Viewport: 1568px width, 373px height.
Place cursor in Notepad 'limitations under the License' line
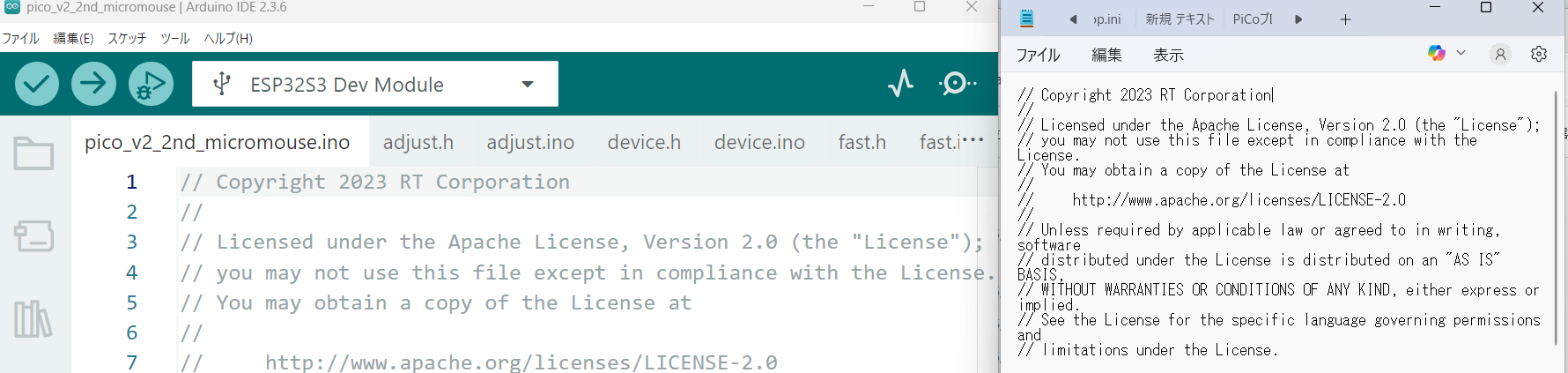pyautogui.click(x=1147, y=350)
